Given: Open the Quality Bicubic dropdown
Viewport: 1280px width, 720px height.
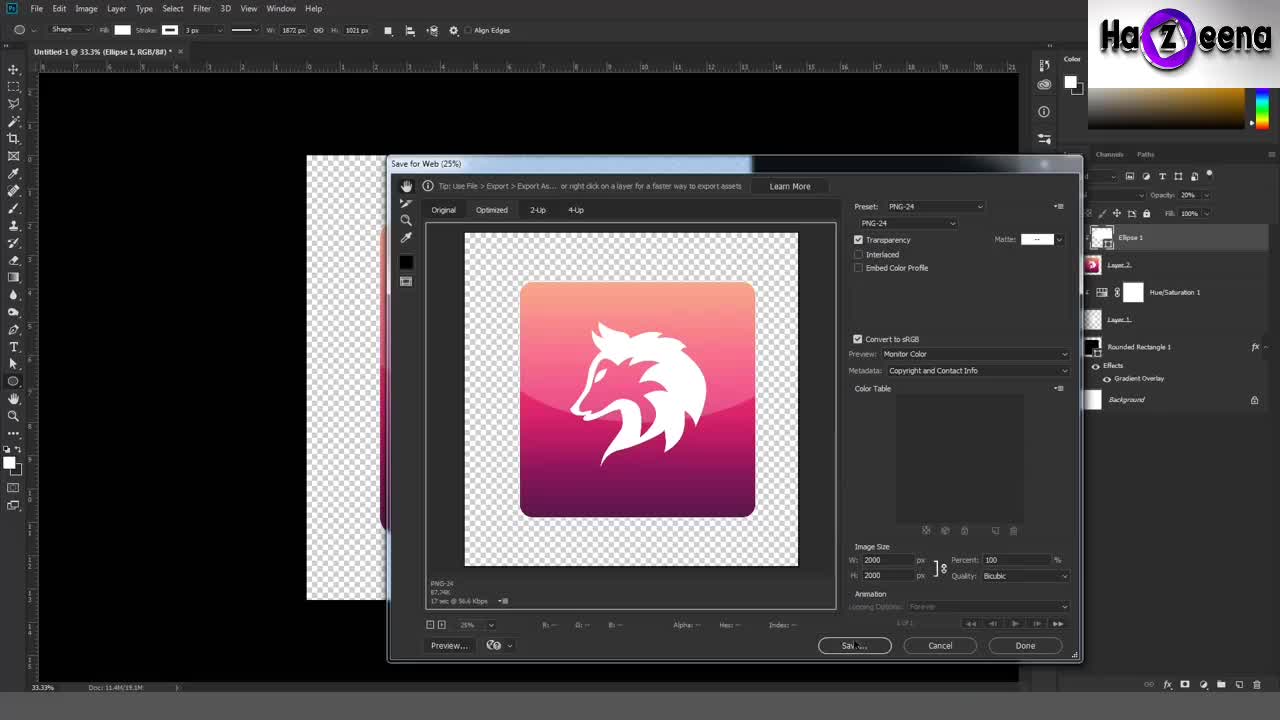Looking at the screenshot, I should click(x=1025, y=576).
